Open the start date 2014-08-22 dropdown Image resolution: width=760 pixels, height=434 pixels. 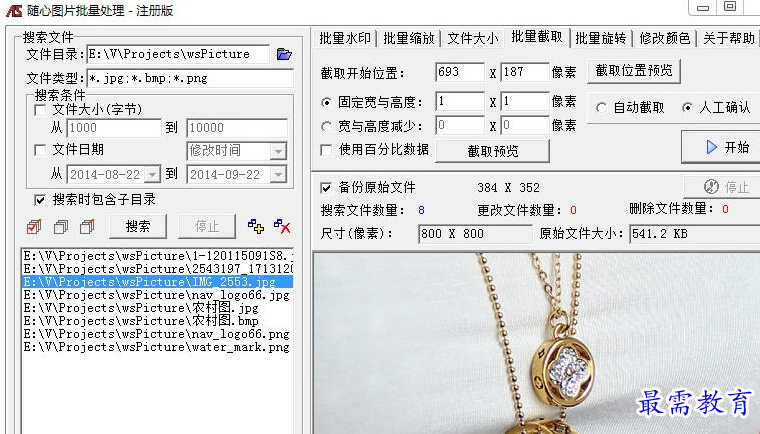pos(153,174)
